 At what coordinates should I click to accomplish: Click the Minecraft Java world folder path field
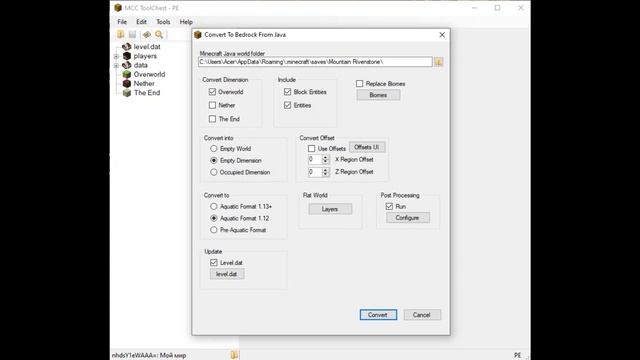[x=315, y=62]
